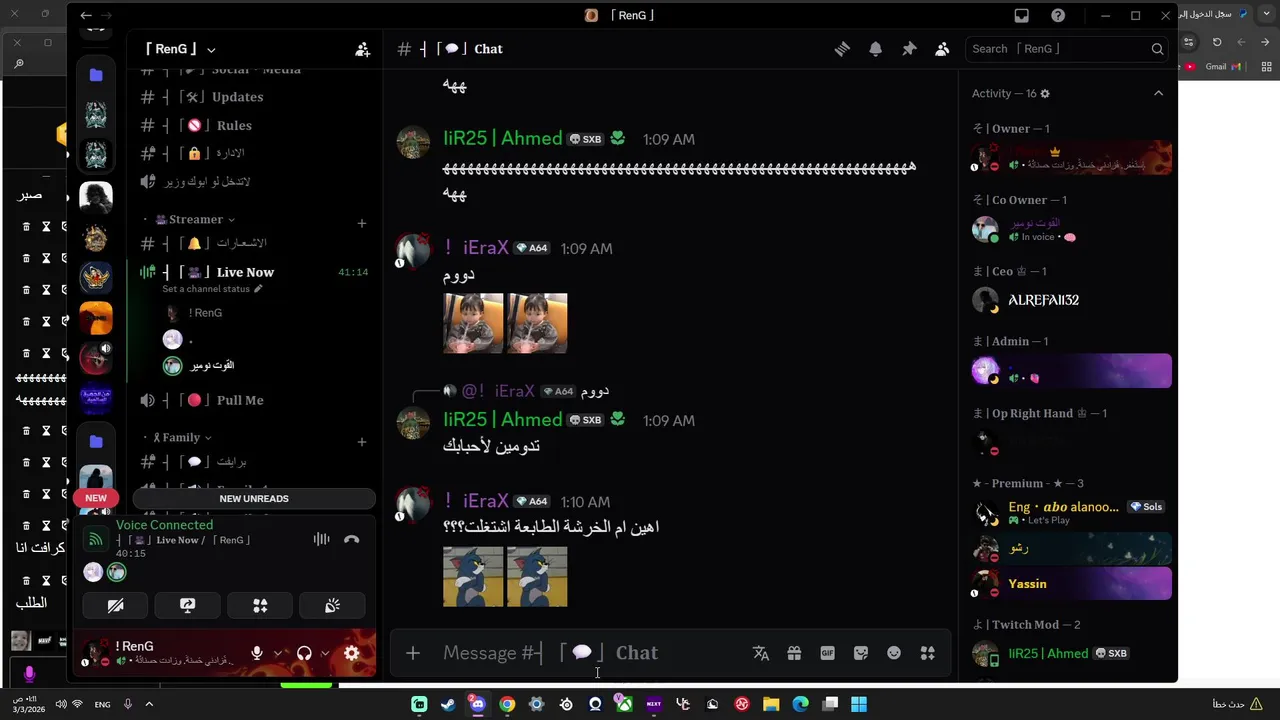Toggle the member list visibility

tap(942, 49)
